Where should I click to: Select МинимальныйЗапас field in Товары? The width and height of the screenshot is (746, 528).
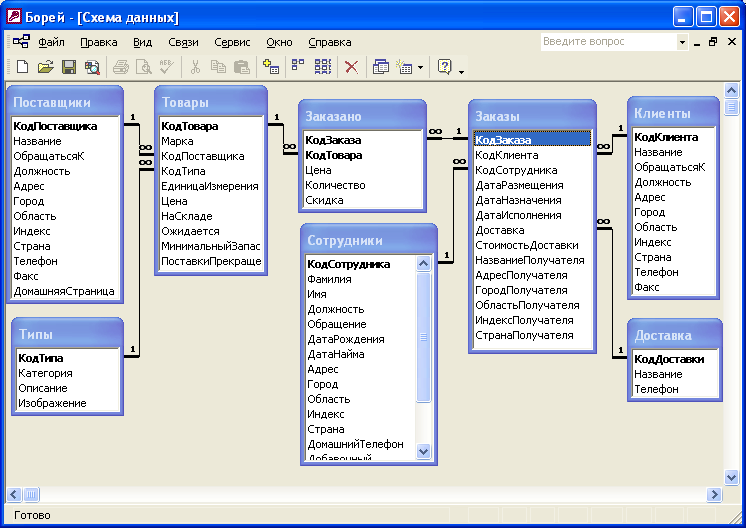[x=211, y=246]
